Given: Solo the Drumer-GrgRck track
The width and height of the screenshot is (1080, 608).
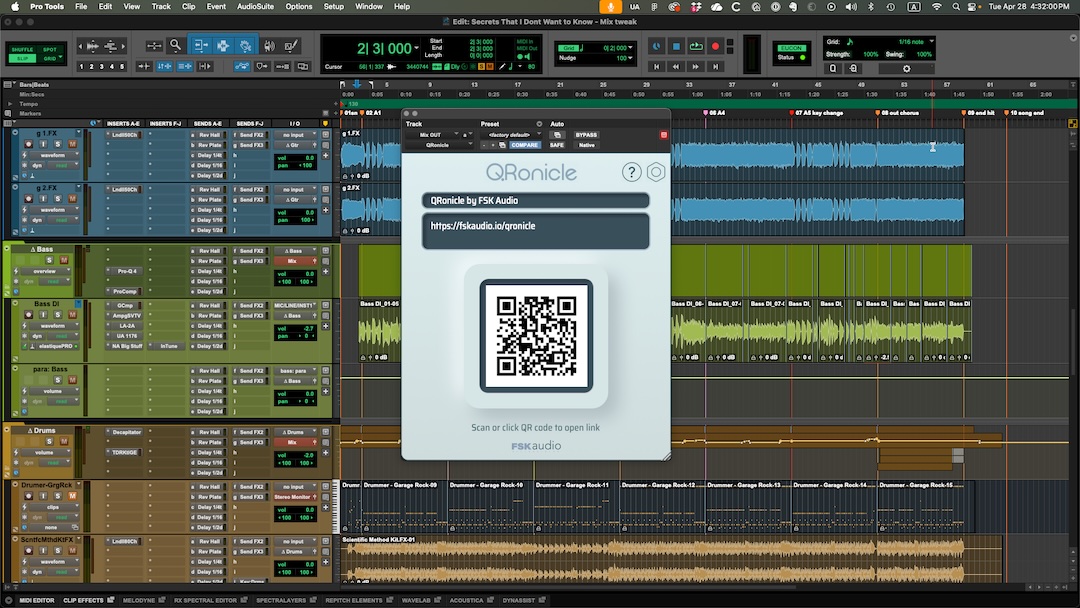Looking at the screenshot, I should pyautogui.click(x=57, y=496).
